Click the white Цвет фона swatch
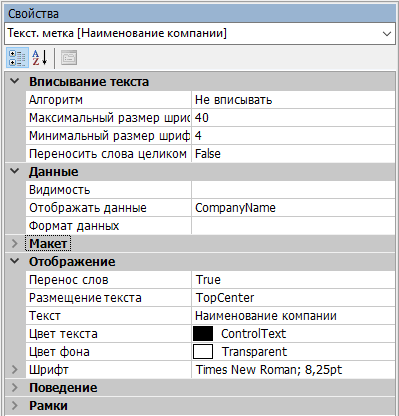Screen dimensions: 399x416 203,352
